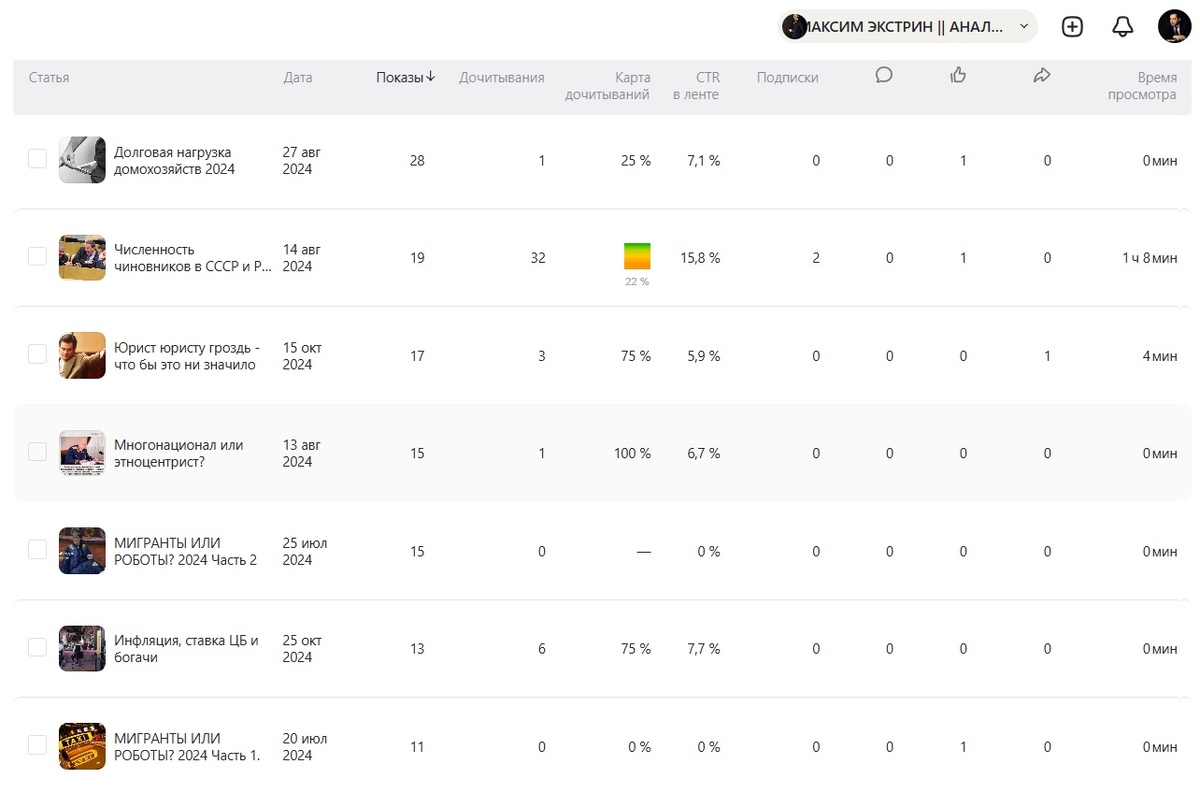
Task: Sort by CTR в ленте column header
Action: (x=696, y=86)
